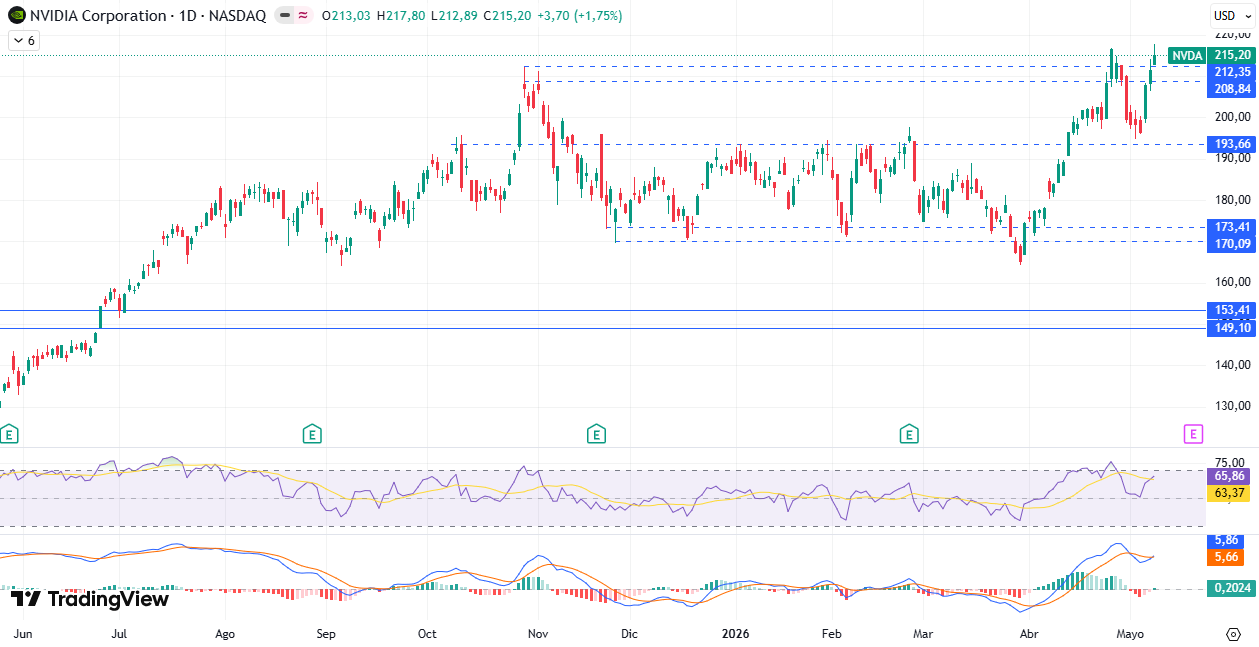1259x647 pixels.
Task: Click the NVDA symbol price tag
Action: (x=1187, y=56)
